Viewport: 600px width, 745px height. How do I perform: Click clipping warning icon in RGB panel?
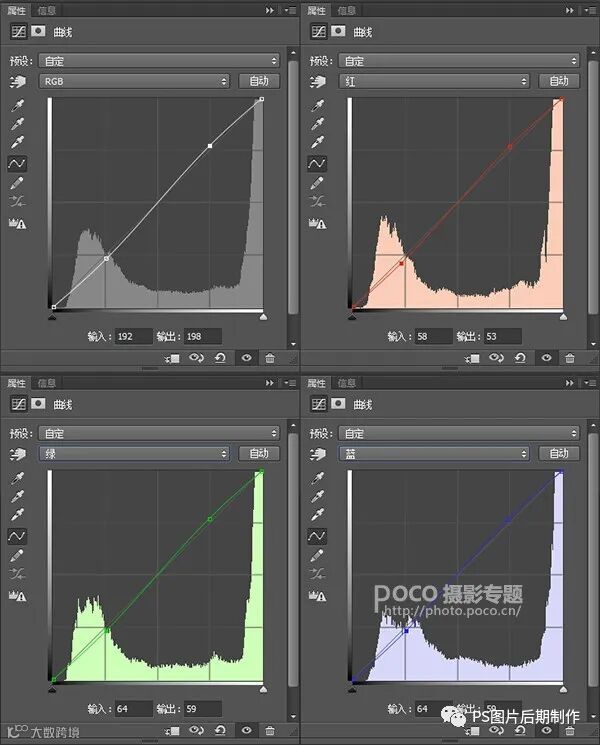pos(18,223)
